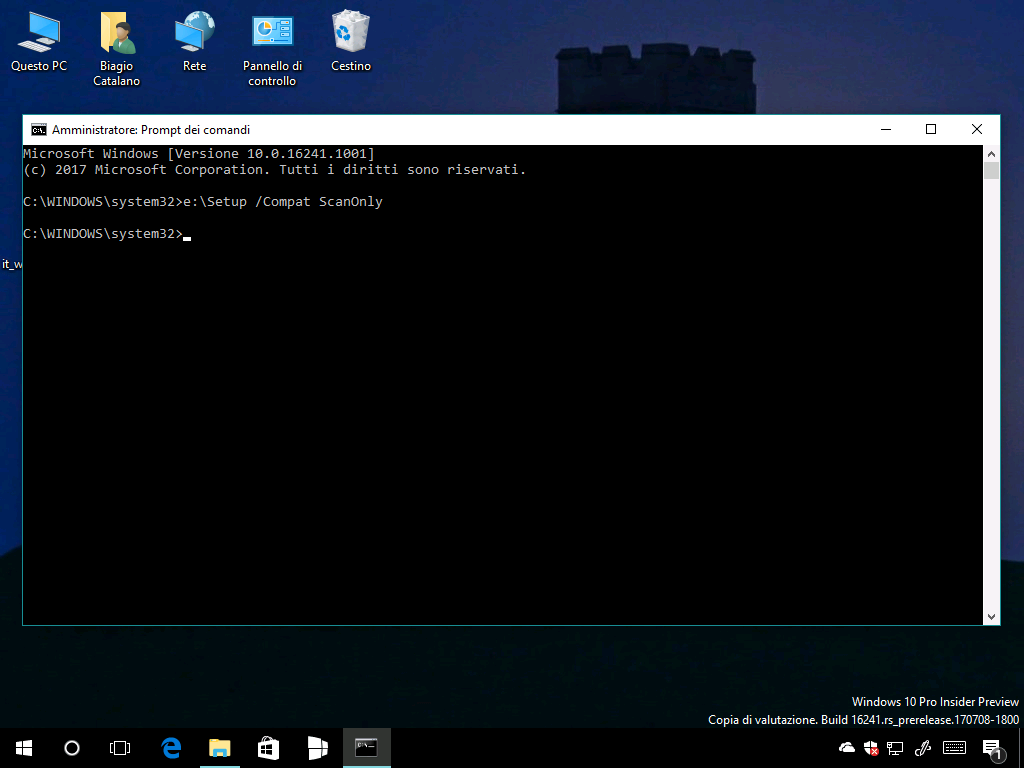1024x768 pixels.
Task: Click the white window-shaped taskbar app icon
Action: point(317,748)
